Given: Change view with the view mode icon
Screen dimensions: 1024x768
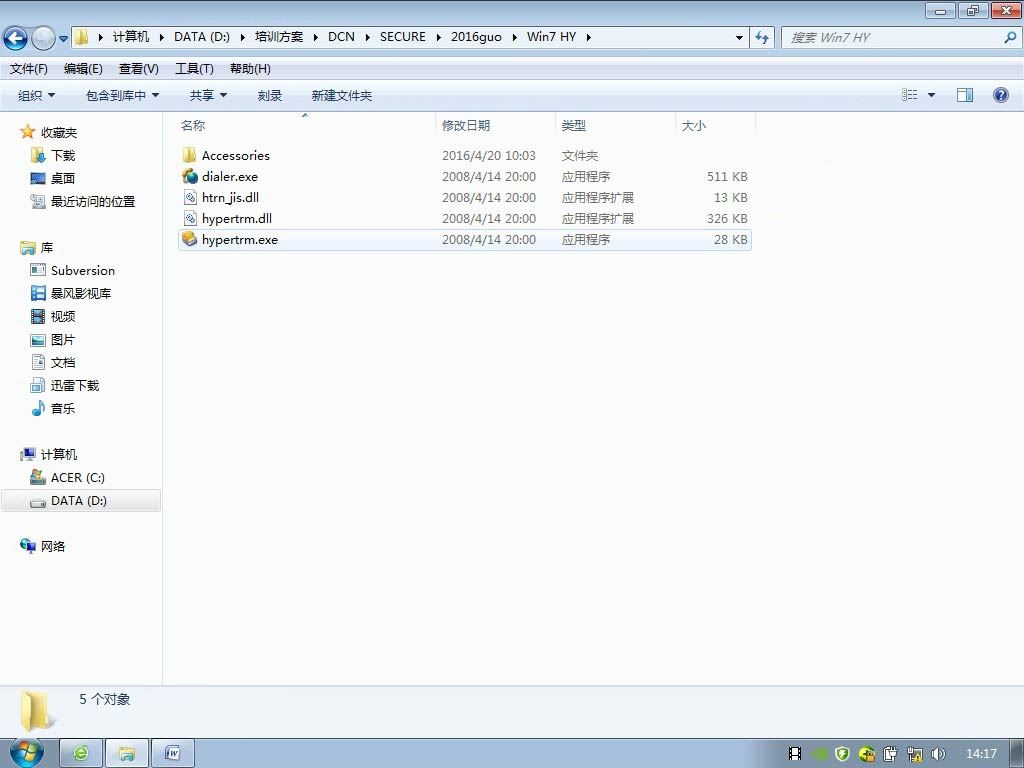Looking at the screenshot, I should click(x=910, y=95).
